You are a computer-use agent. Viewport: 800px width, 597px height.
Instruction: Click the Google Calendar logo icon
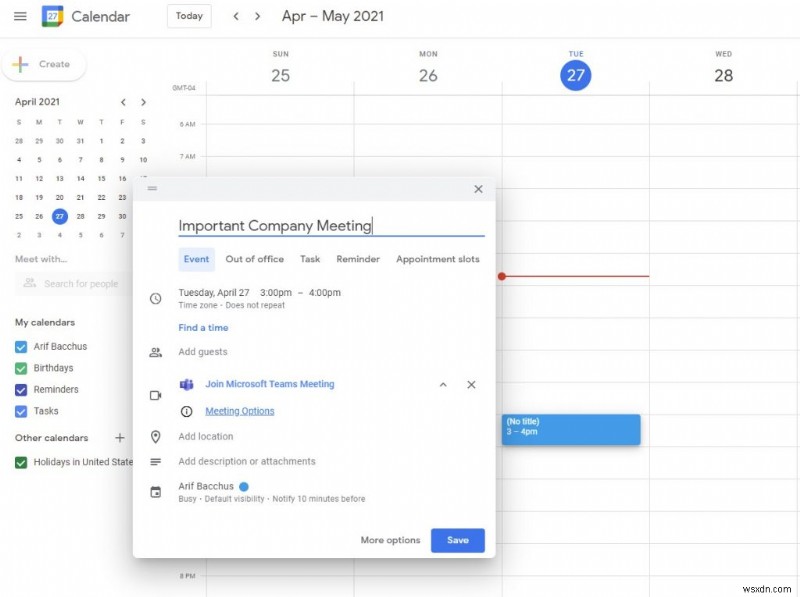click(55, 16)
